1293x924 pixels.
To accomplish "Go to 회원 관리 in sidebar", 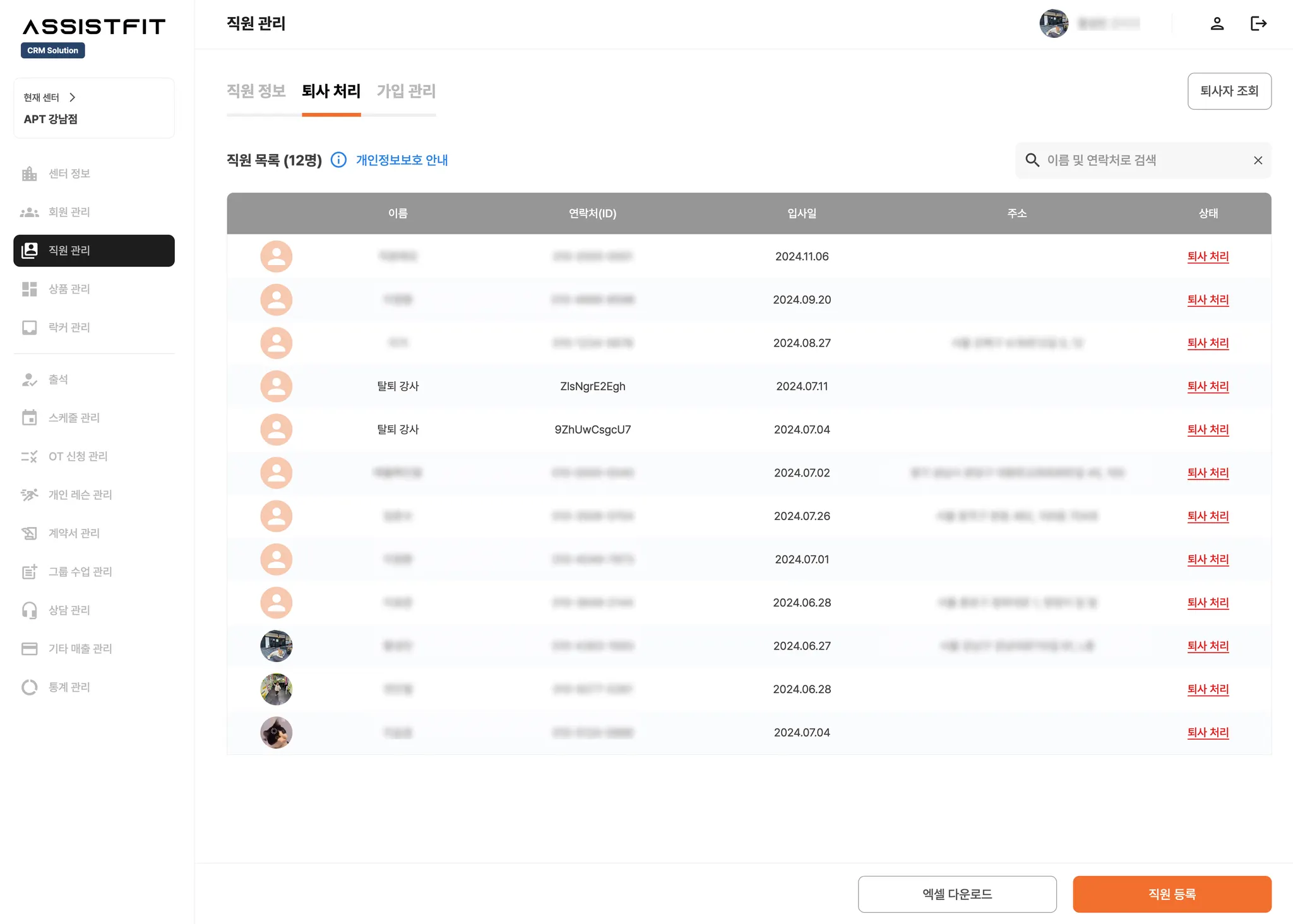I will pos(69,212).
